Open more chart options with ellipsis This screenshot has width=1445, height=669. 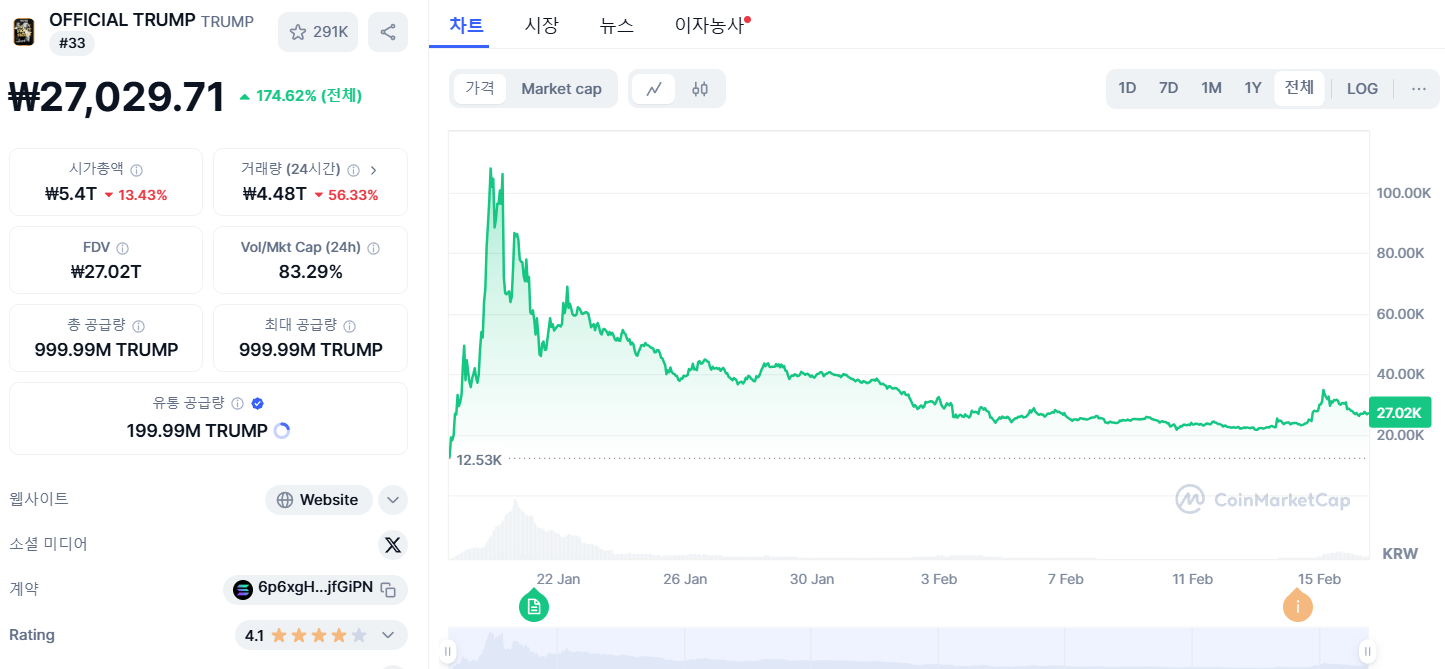1418,88
